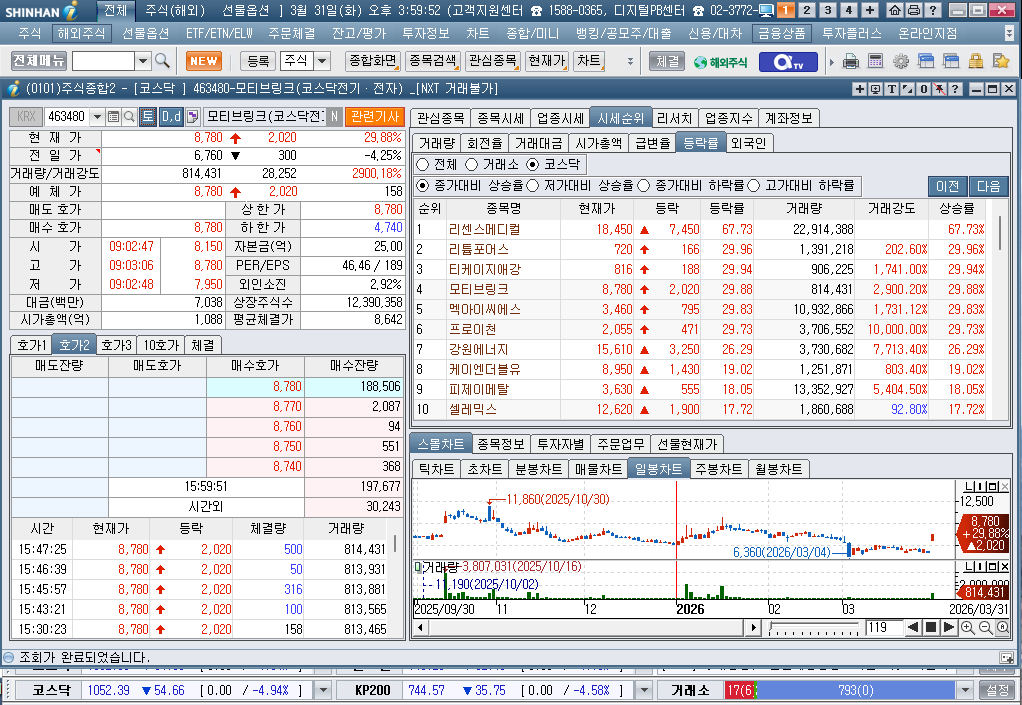Click the chart bar count field 119

883,627
